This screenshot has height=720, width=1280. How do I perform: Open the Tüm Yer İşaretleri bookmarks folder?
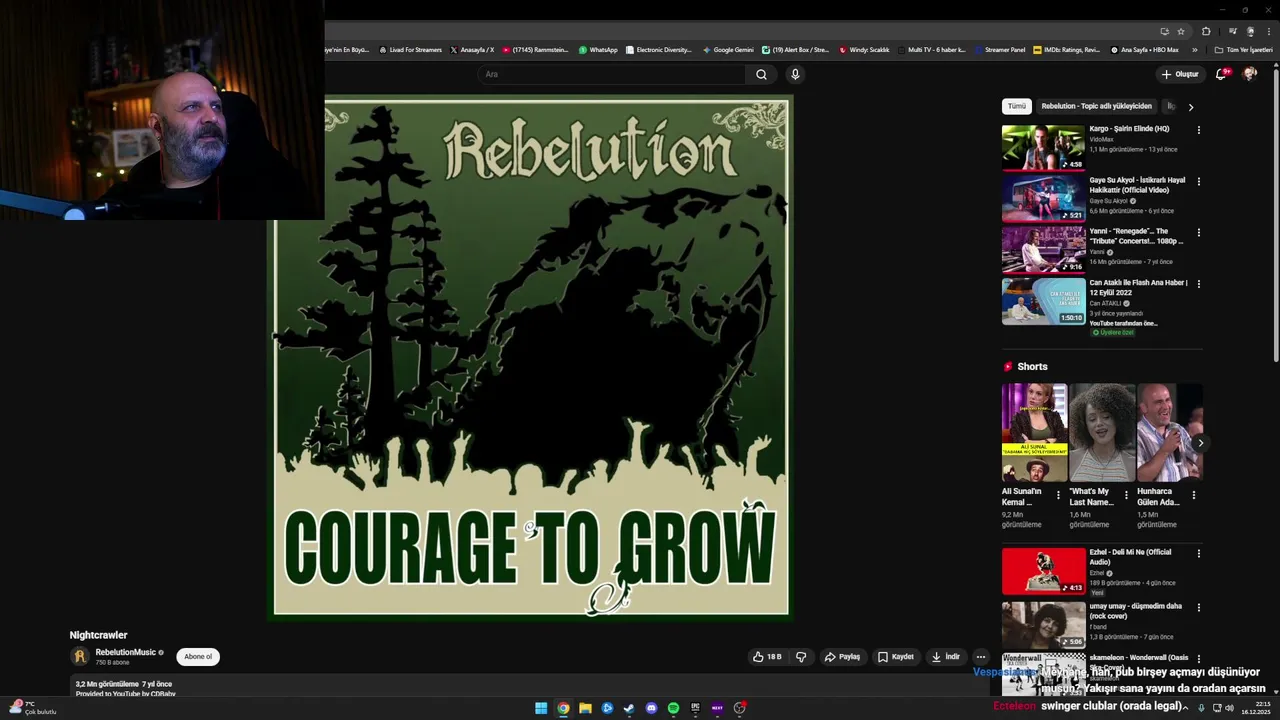(x=1244, y=50)
